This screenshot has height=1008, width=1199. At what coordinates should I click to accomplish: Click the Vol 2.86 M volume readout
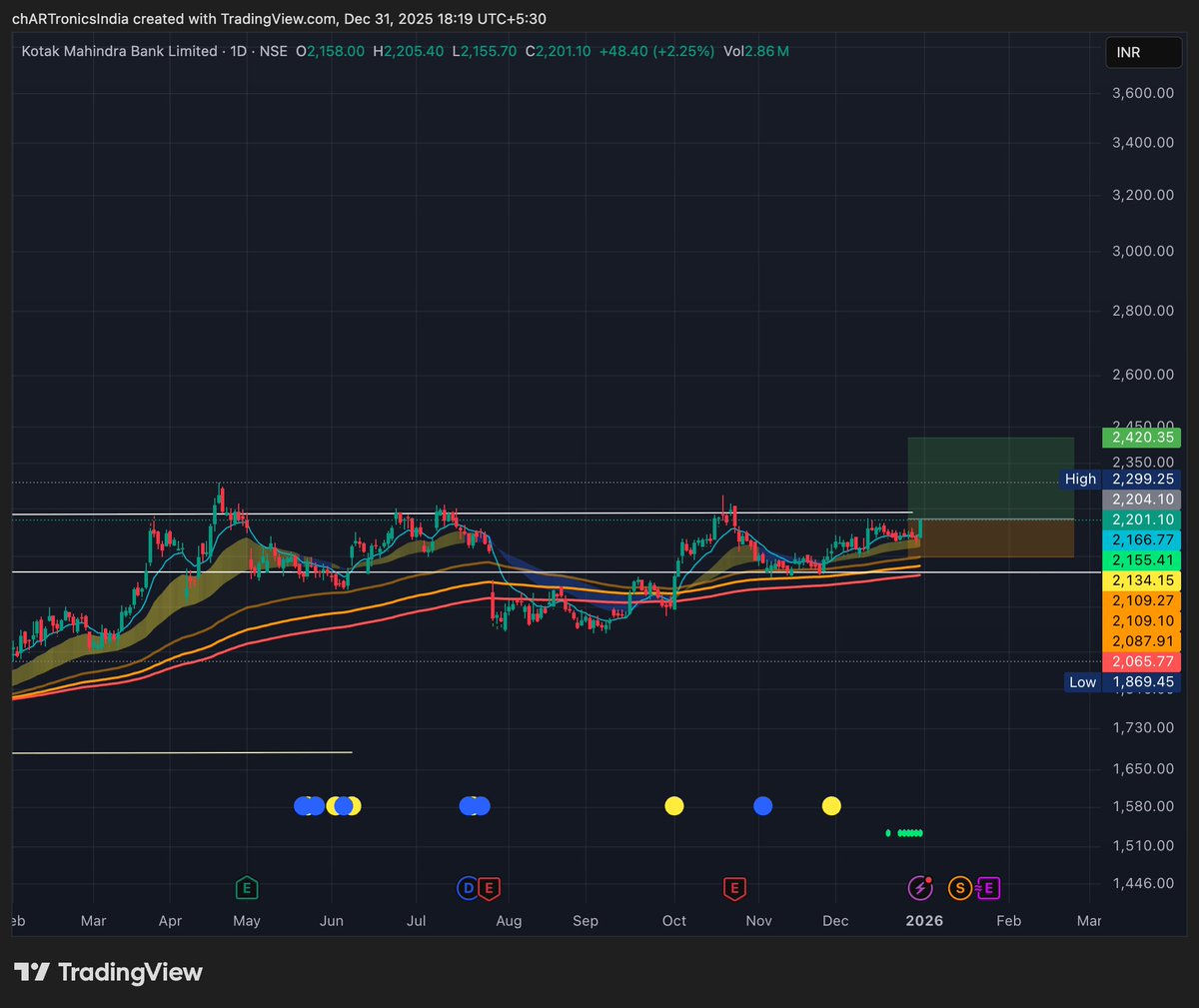point(756,51)
